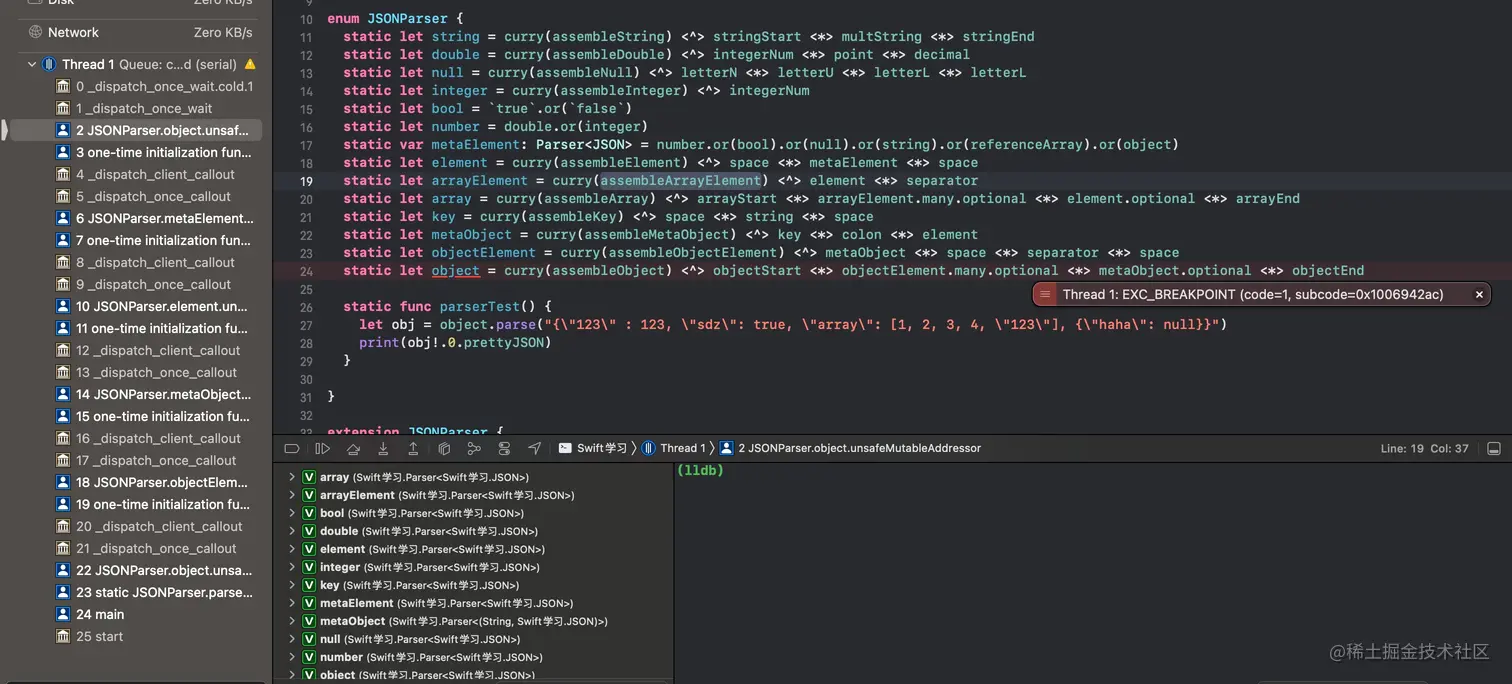Click V icon of null variable
Image resolution: width=1512 pixels, height=684 pixels.
[309, 639]
